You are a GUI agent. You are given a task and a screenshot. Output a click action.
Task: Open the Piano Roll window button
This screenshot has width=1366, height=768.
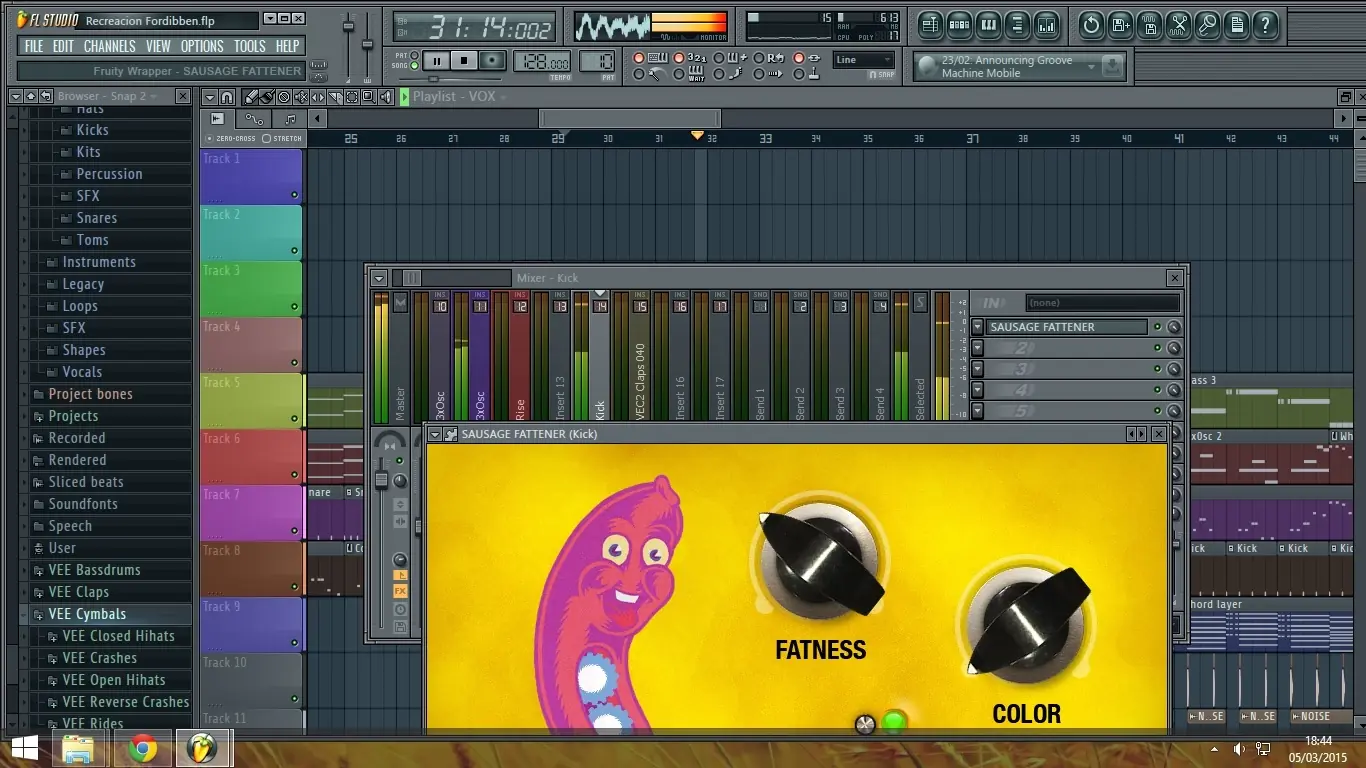[x=988, y=25]
